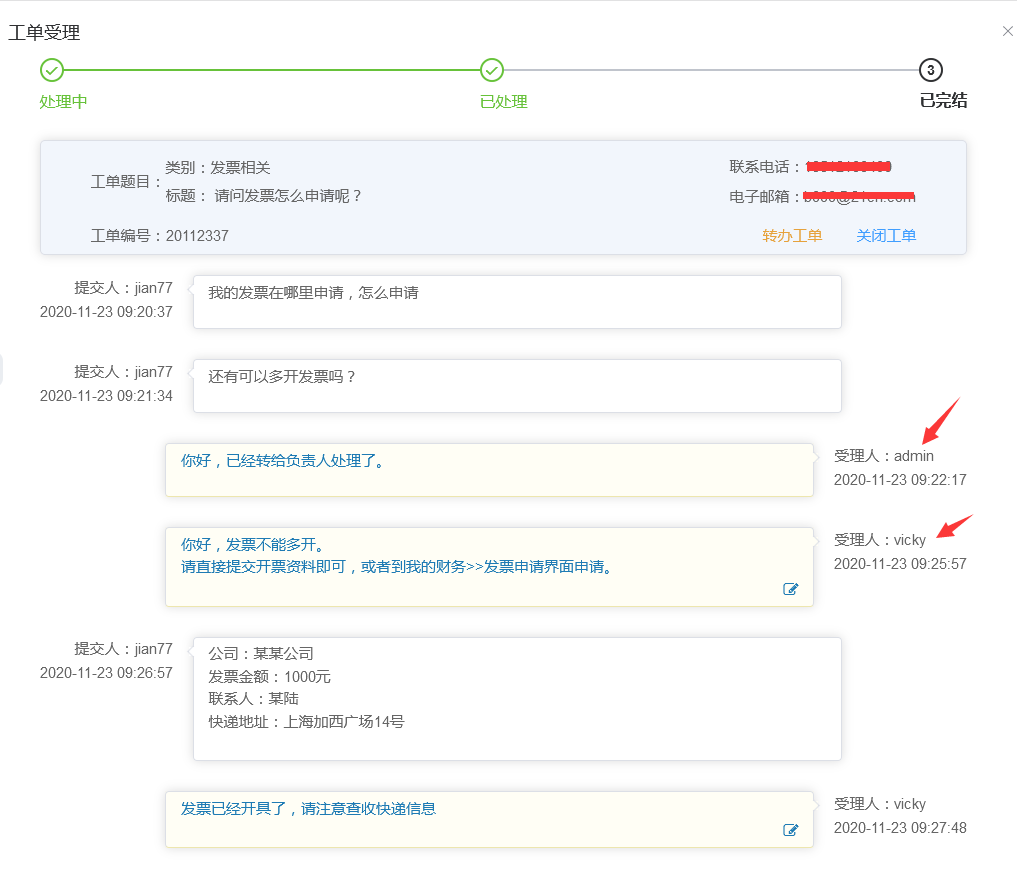The height and width of the screenshot is (889, 1017).
Task: Click the ticket number 20112337
Action: point(197,236)
